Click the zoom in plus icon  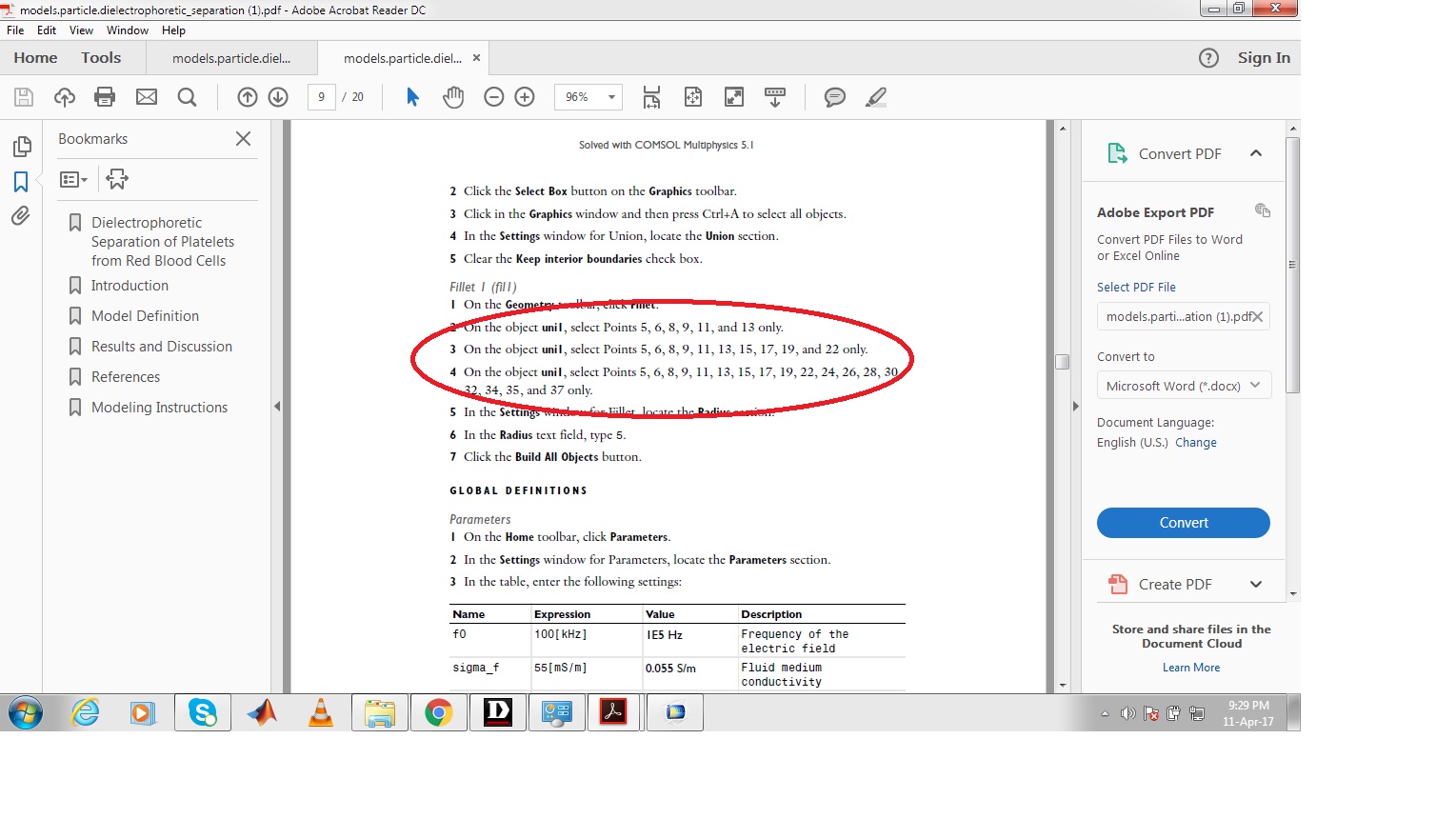click(525, 97)
